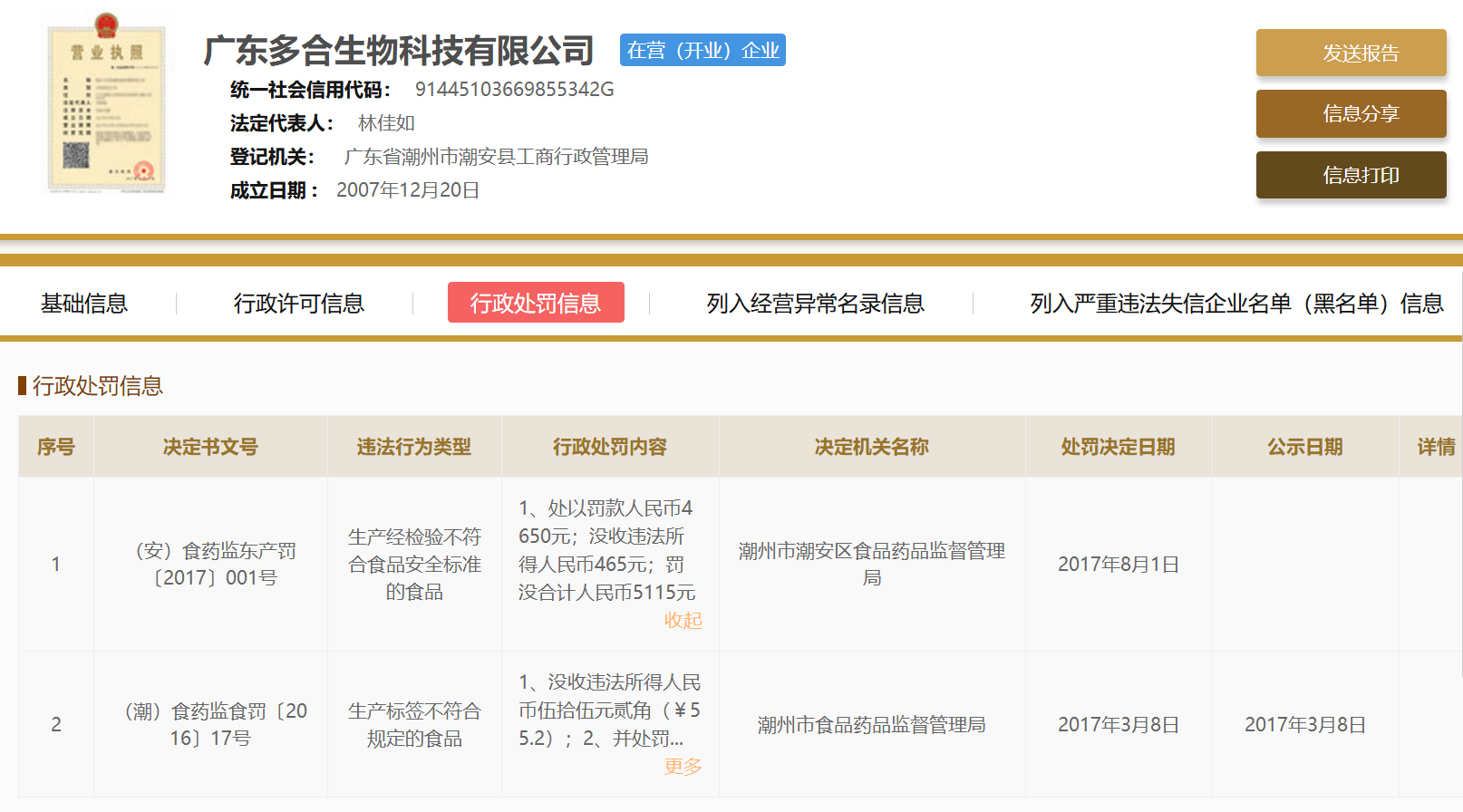Click the 决定机关名称 column header

pos(872,447)
